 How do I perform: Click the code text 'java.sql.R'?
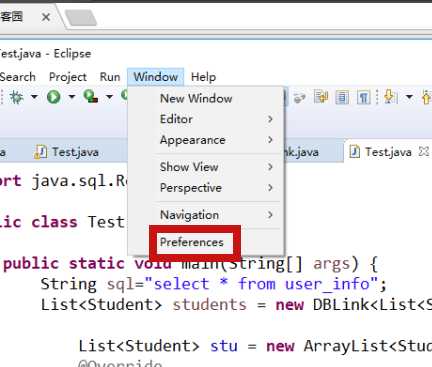pos(79,182)
